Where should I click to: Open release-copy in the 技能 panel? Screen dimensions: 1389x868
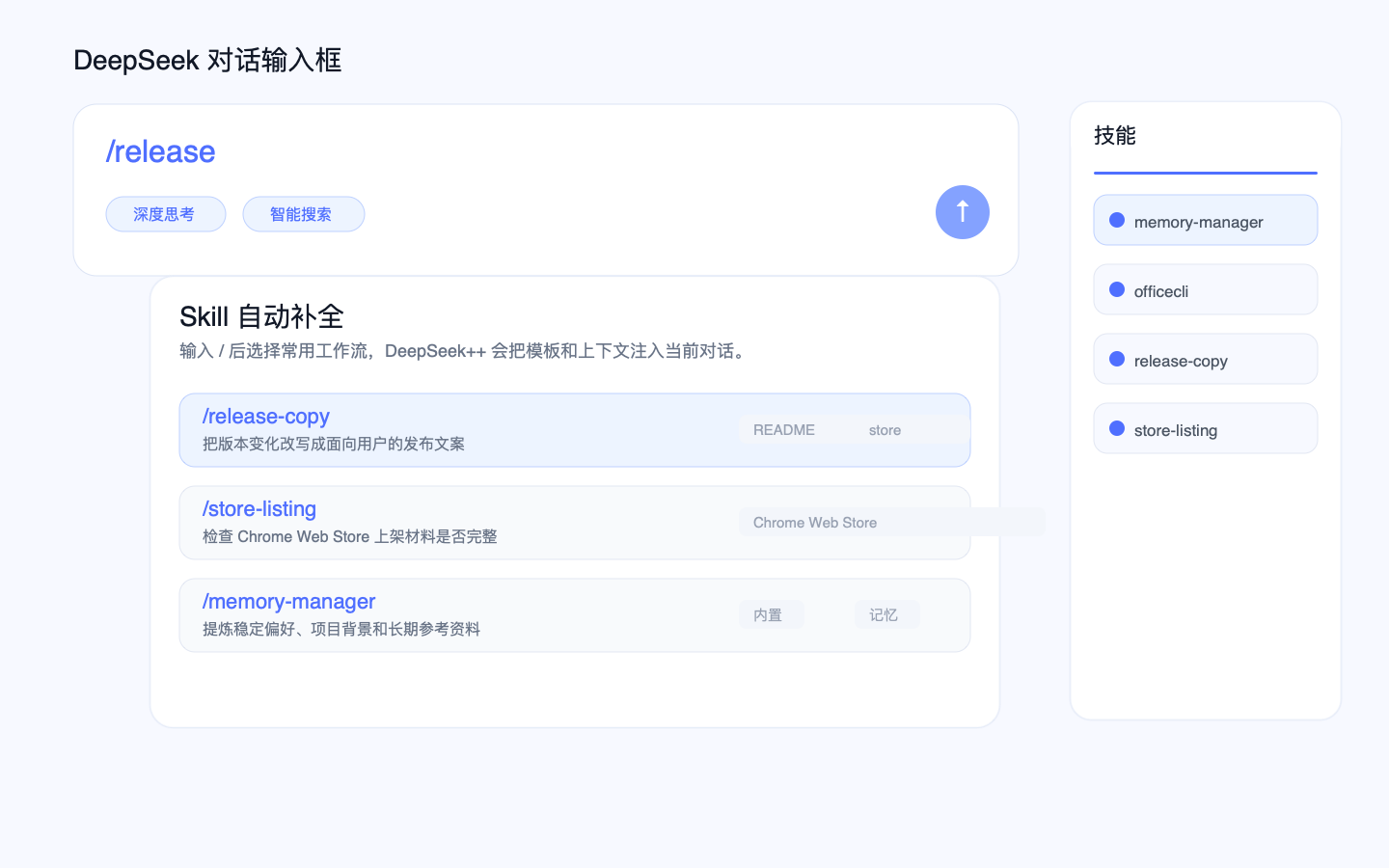1206,359
